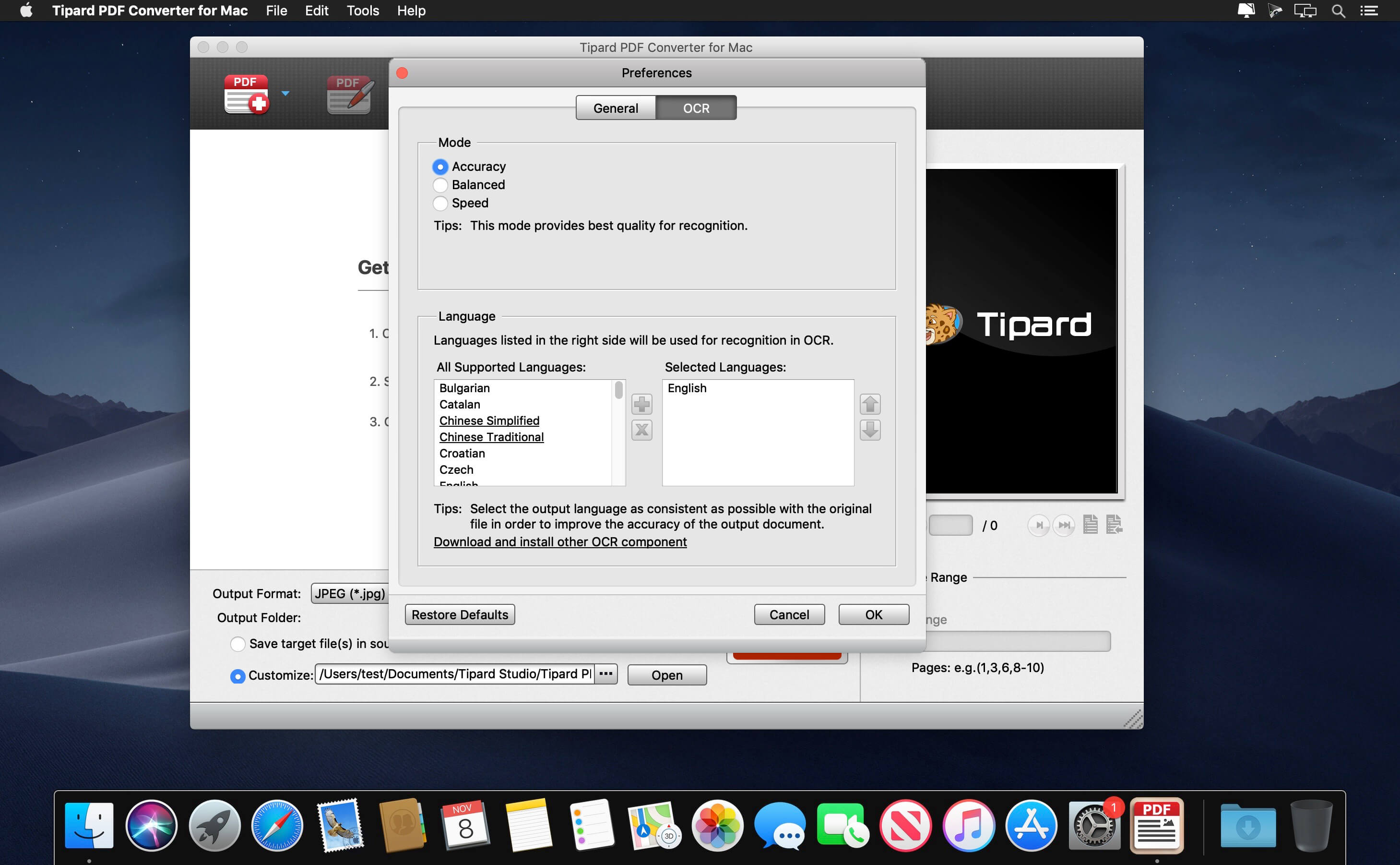Select Chinese Simplified from supported languages

(489, 420)
